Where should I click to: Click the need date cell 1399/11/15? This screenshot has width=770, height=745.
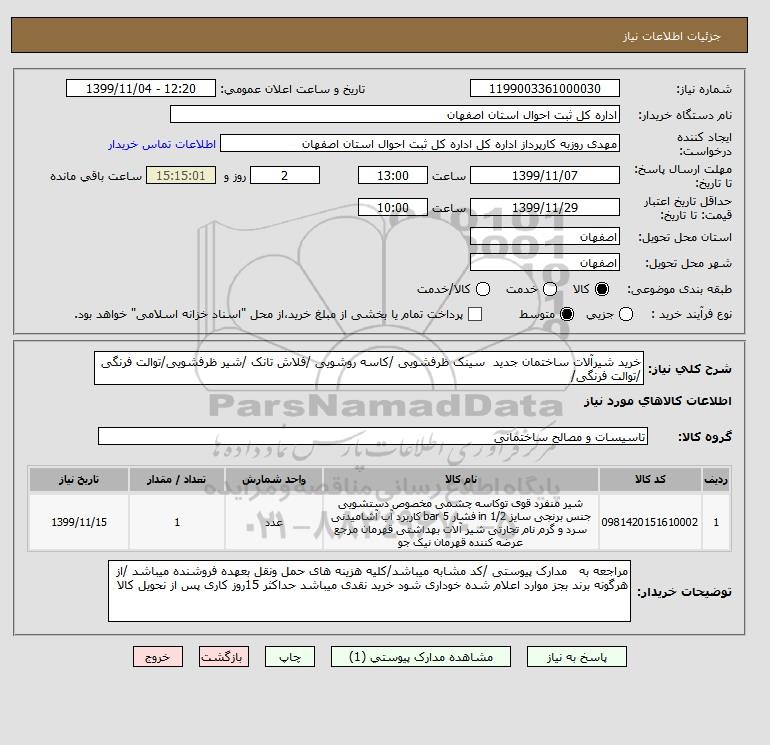(79, 522)
